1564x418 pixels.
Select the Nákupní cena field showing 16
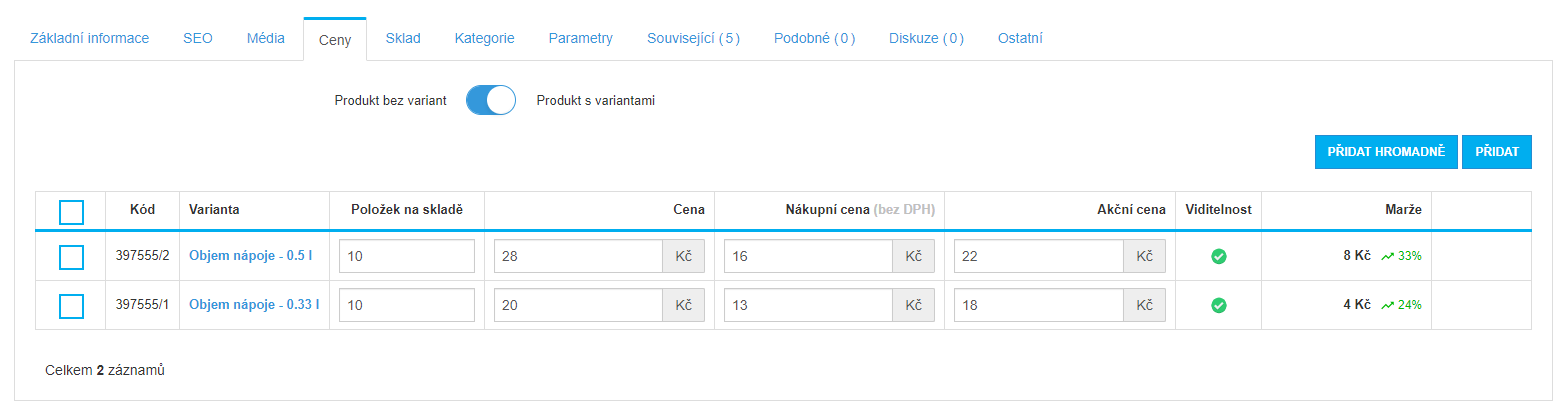pos(808,256)
